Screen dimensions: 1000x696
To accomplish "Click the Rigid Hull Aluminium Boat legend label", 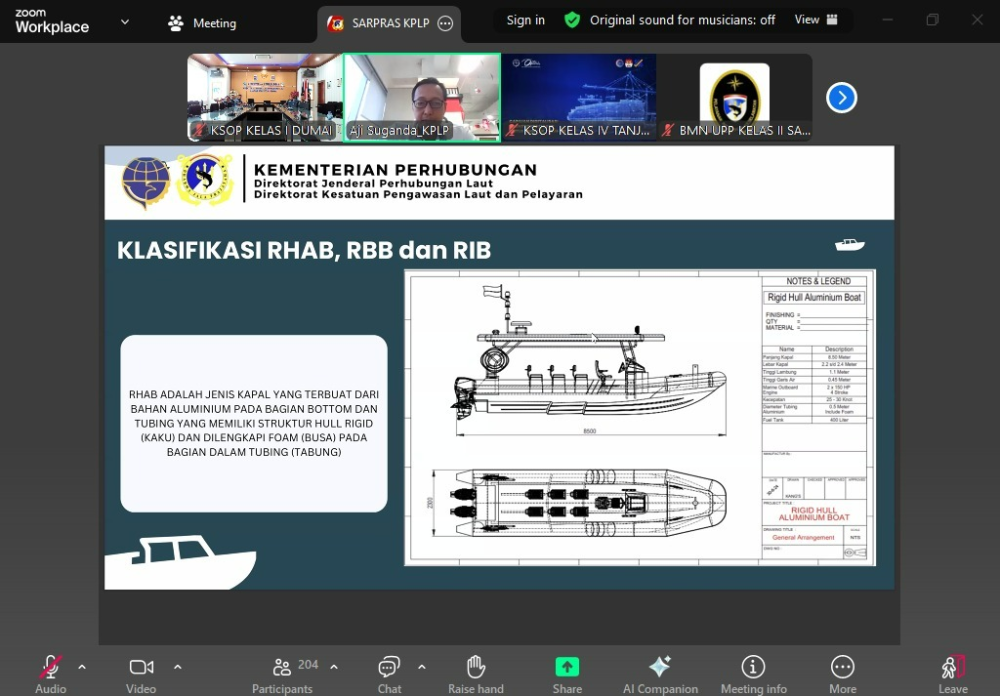I will click(x=814, y=297).
